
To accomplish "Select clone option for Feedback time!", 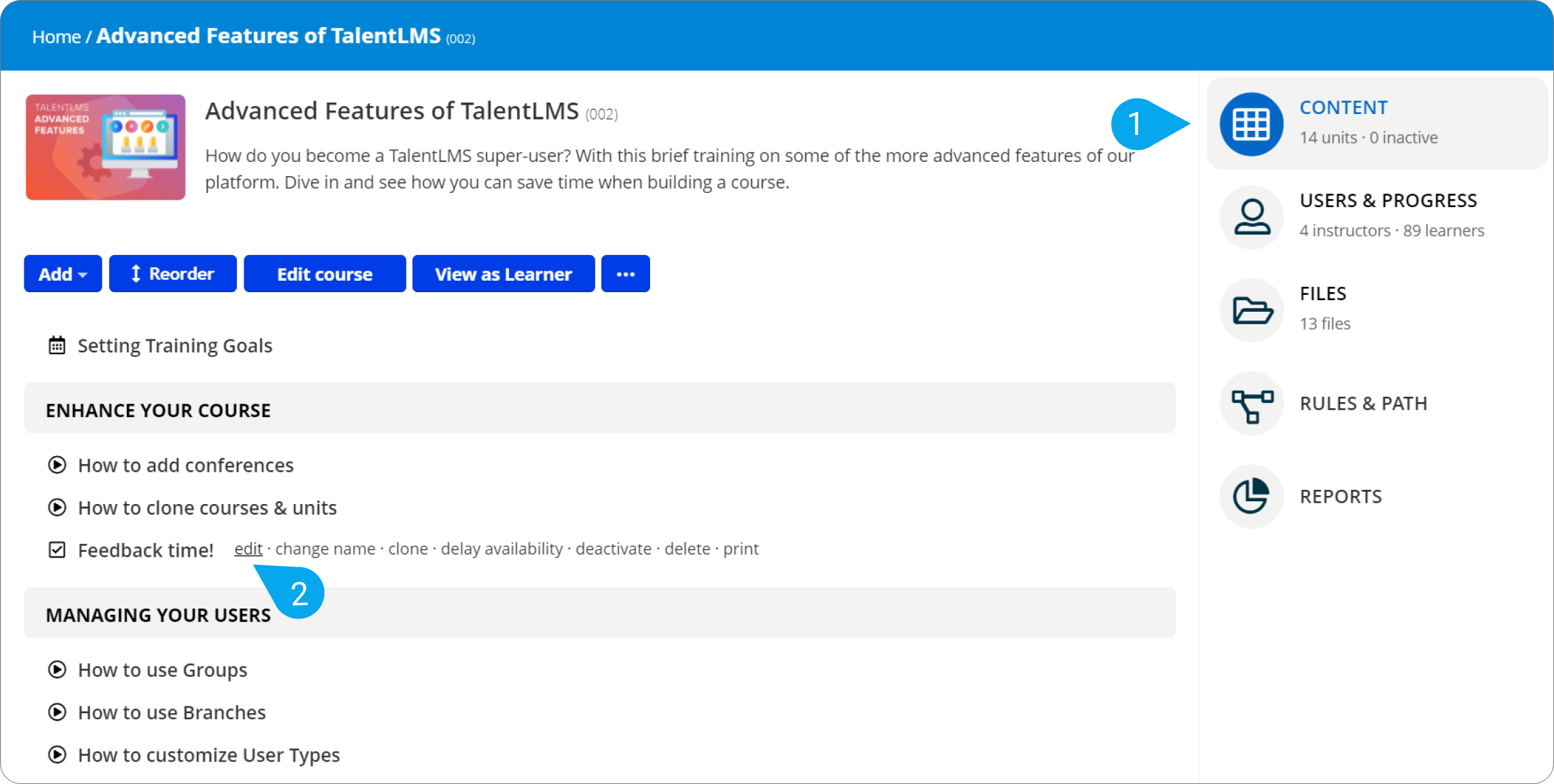I will pos(408,549).
